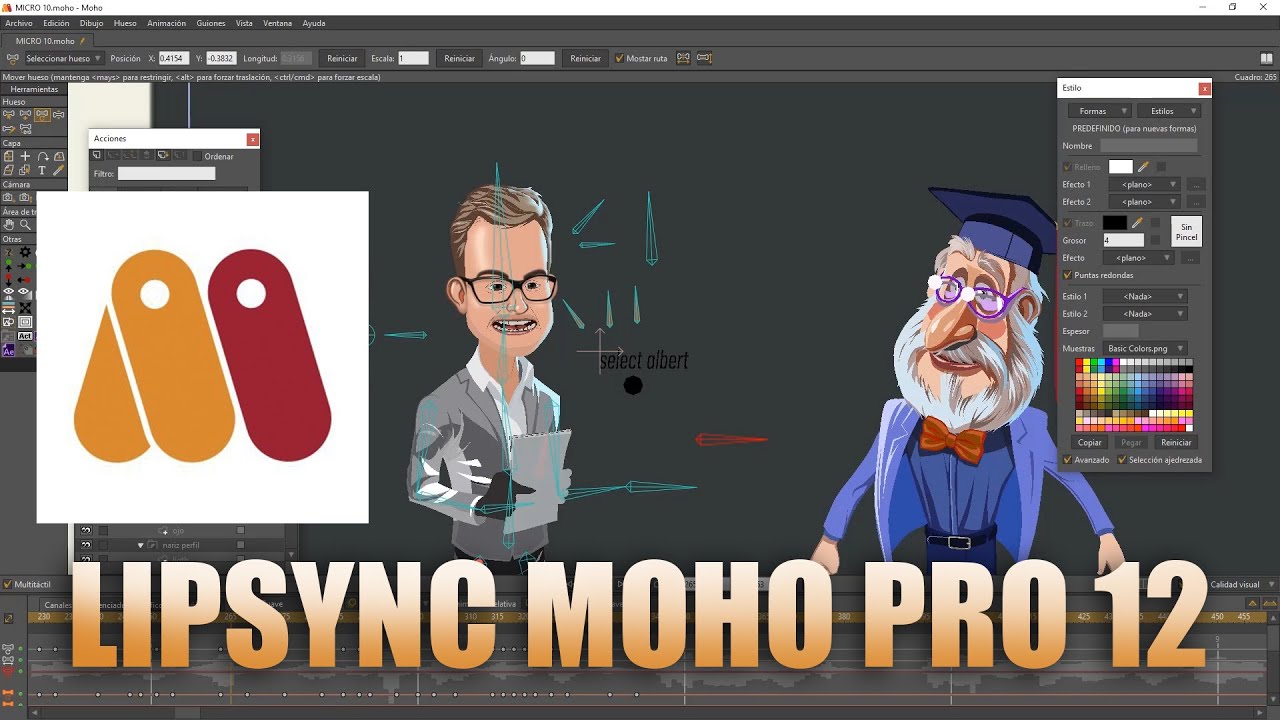1280x720 pixels.
Task: Select the first bone tool under Hueso
Action: point(8,115)
